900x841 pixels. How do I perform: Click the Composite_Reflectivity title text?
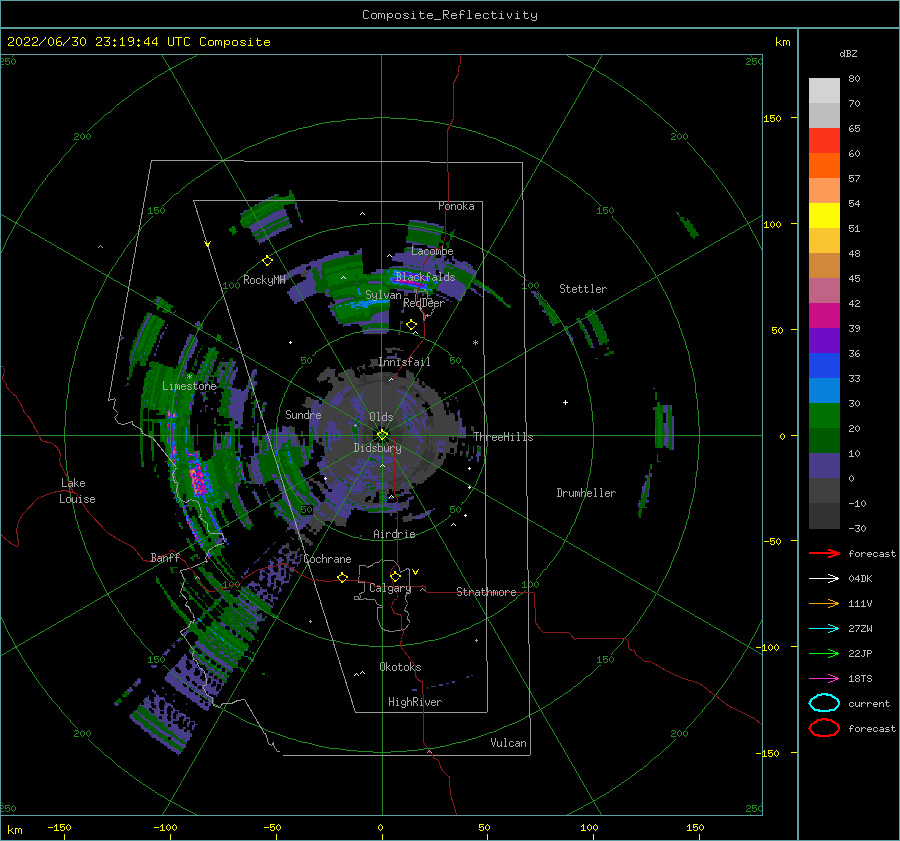[449, 15]
